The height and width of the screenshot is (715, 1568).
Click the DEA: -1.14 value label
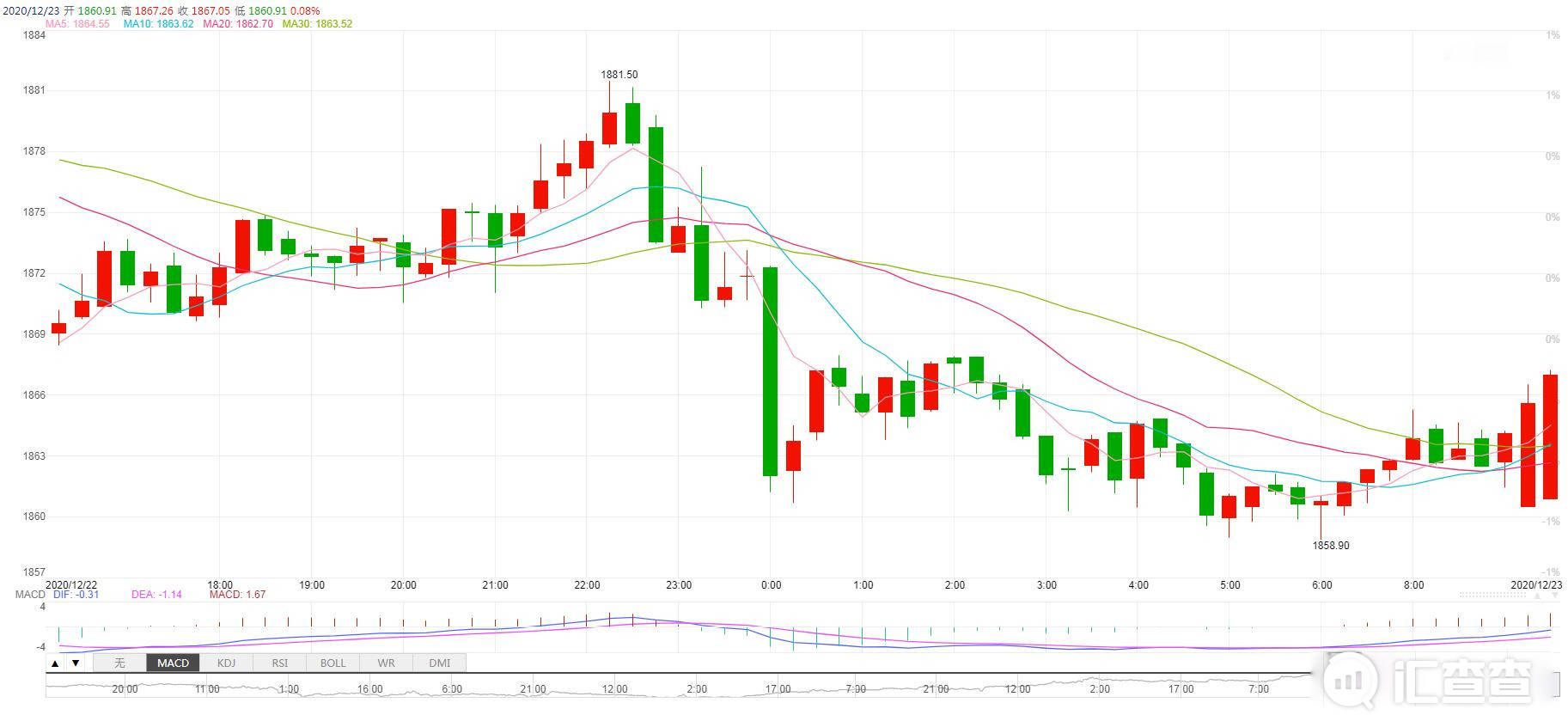(x=156, y=595)
